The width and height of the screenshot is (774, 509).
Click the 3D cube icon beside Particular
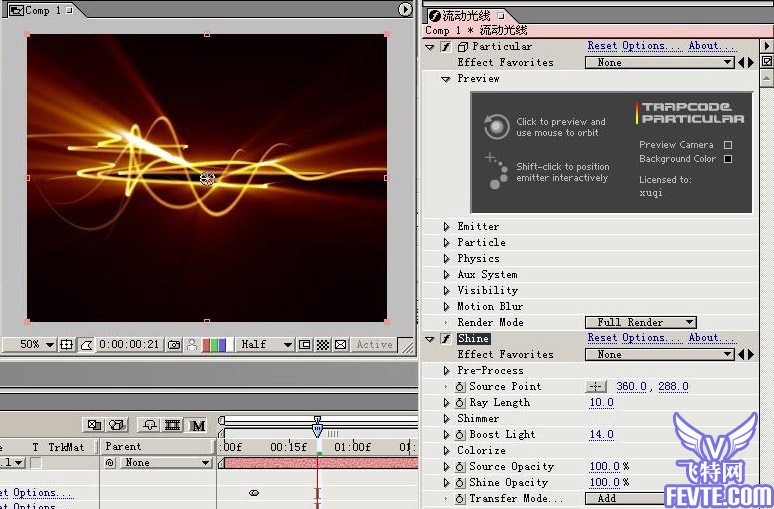463,47
